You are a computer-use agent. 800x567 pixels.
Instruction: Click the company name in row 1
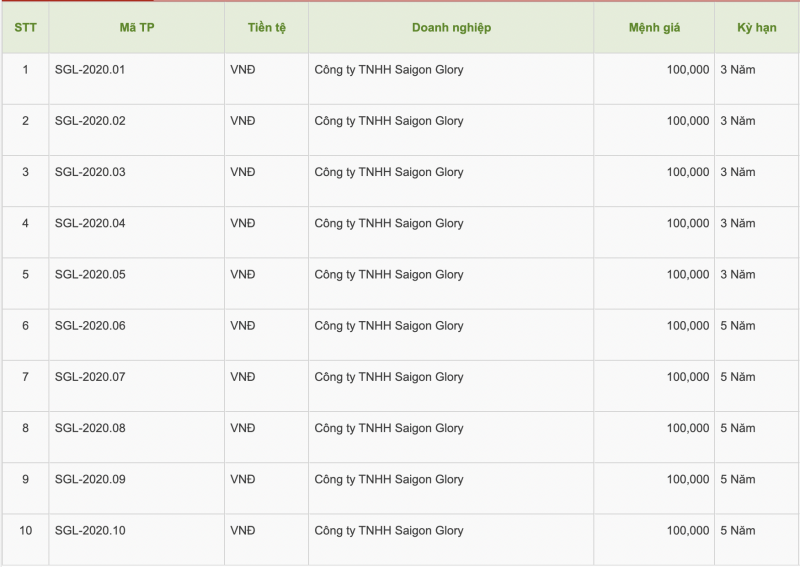[389, 70]
